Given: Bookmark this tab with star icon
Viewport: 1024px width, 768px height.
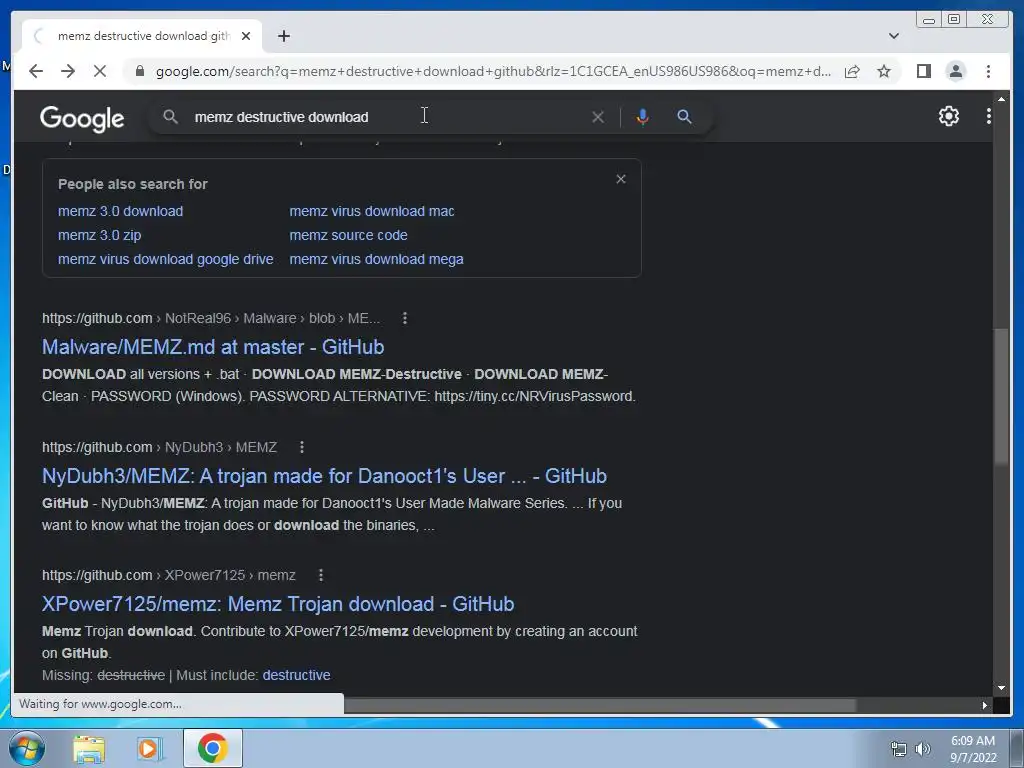Looking at the screenshot, I should click(x=884, y=71).
